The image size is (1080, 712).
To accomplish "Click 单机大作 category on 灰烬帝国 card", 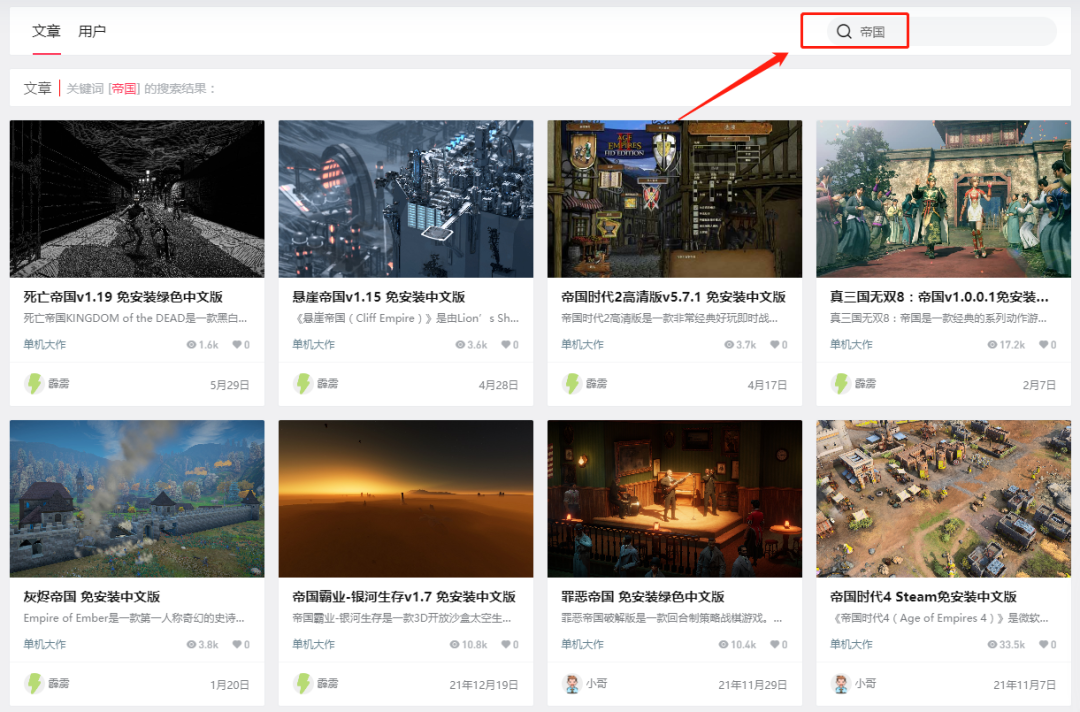I will click(45, 644).
